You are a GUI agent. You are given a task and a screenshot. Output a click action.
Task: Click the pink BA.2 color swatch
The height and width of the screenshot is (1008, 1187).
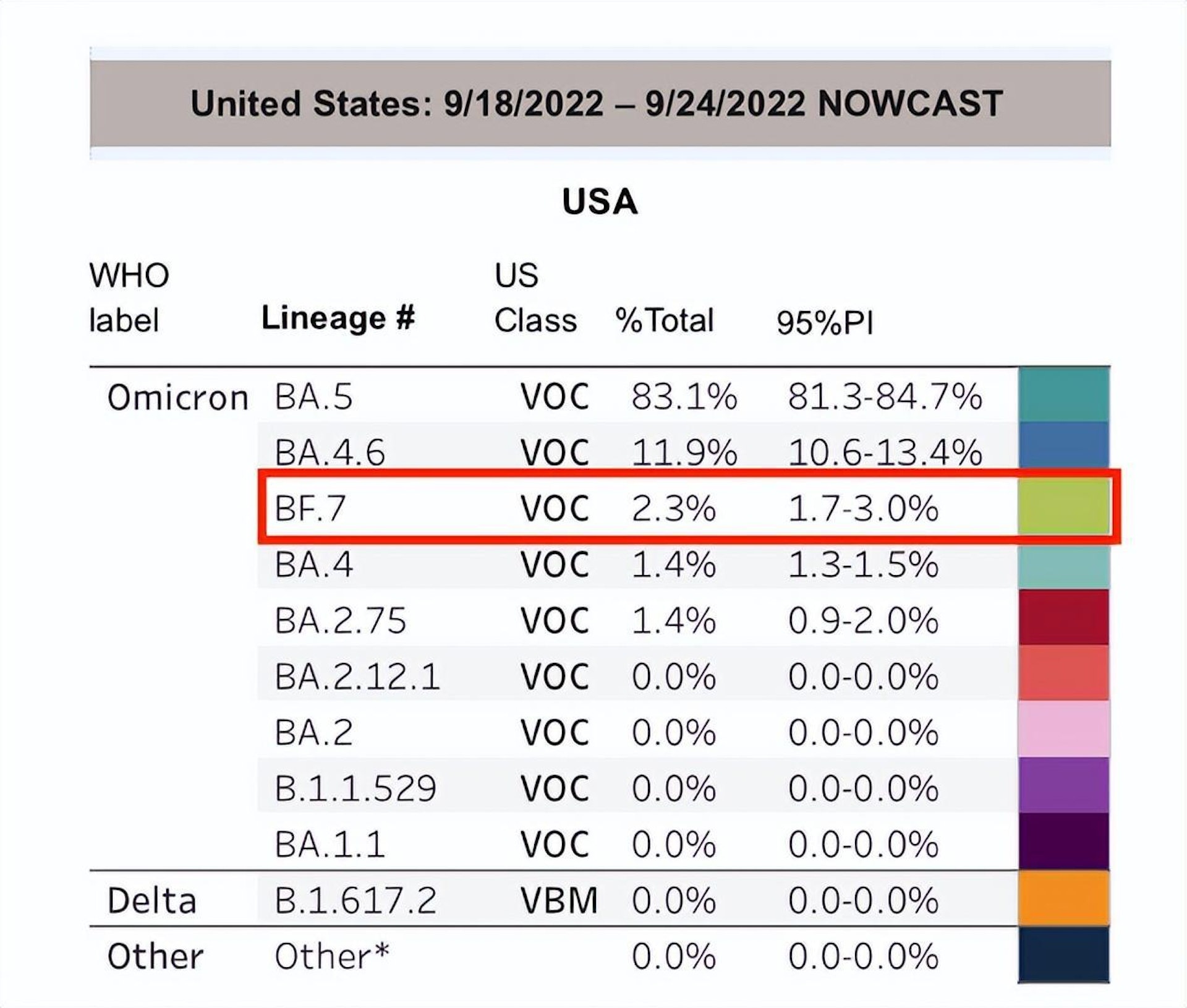(1063, 730)
